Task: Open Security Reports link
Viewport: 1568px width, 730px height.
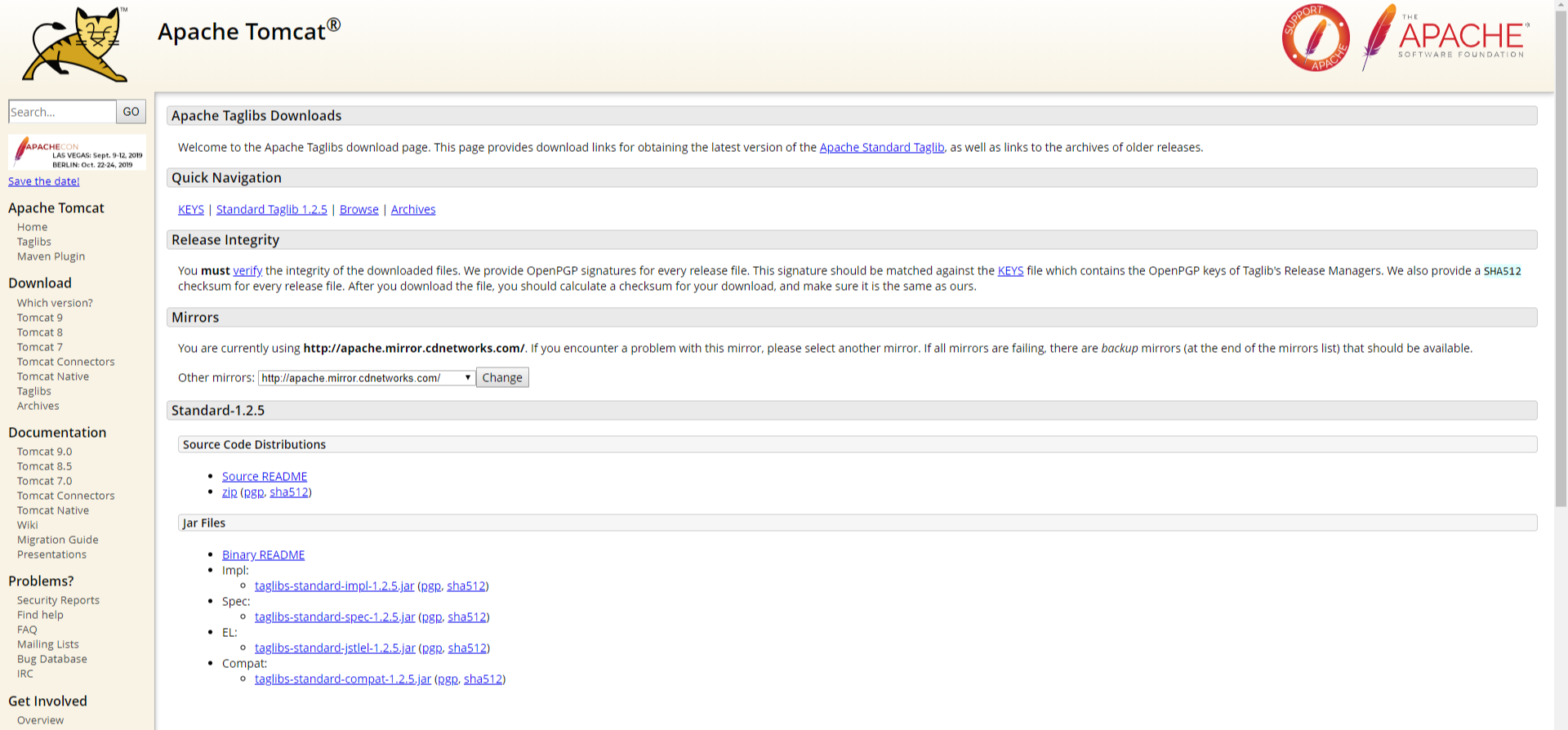Action: click(x=58, y=600)
